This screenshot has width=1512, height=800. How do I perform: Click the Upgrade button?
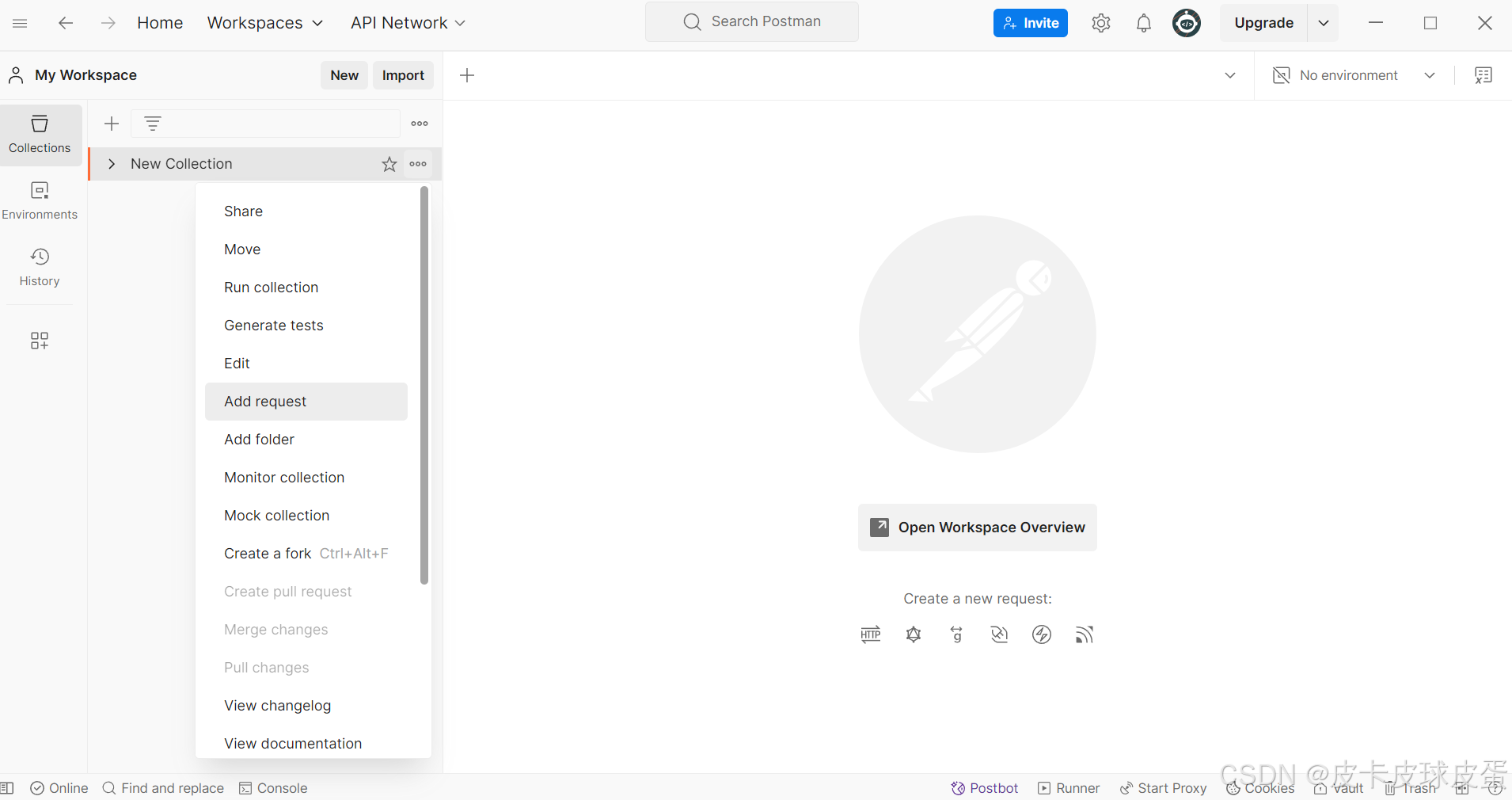point(1263,23)
